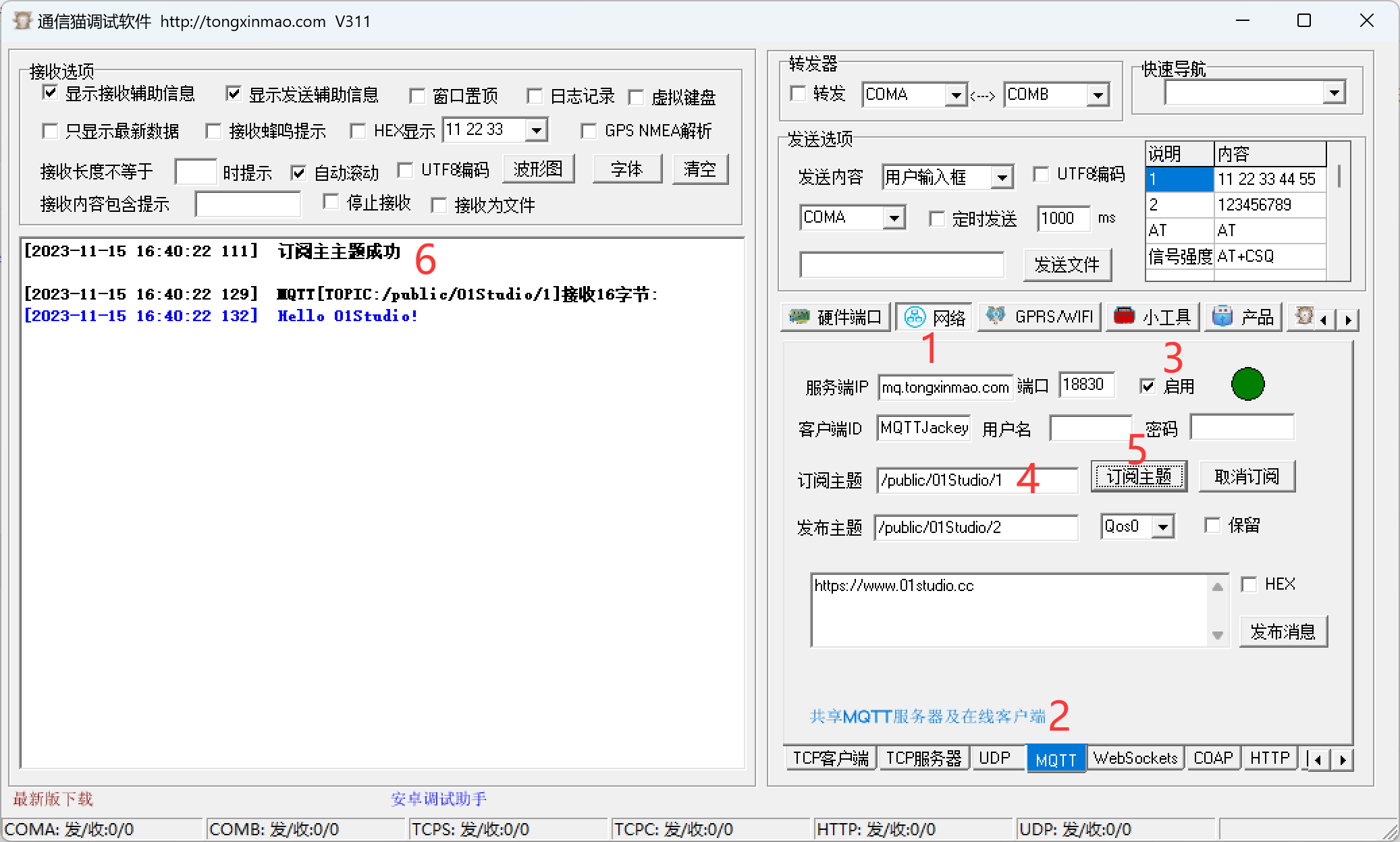Select the MQTT tab
Screen dimensions: 1400x842
(1056, 759)
